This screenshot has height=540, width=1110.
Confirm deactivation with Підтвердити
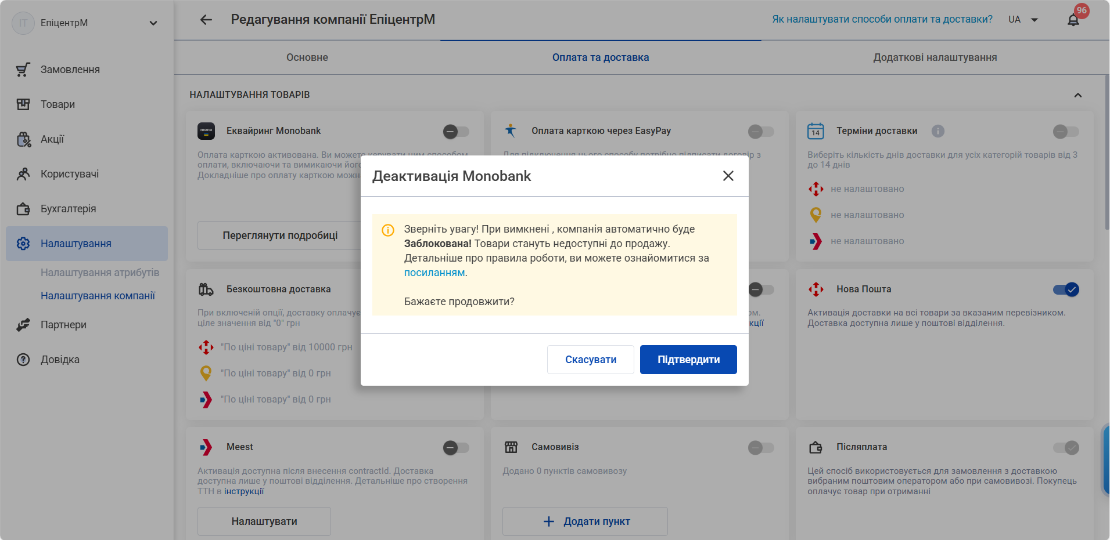pyautogui.click(x=688, y=360)
